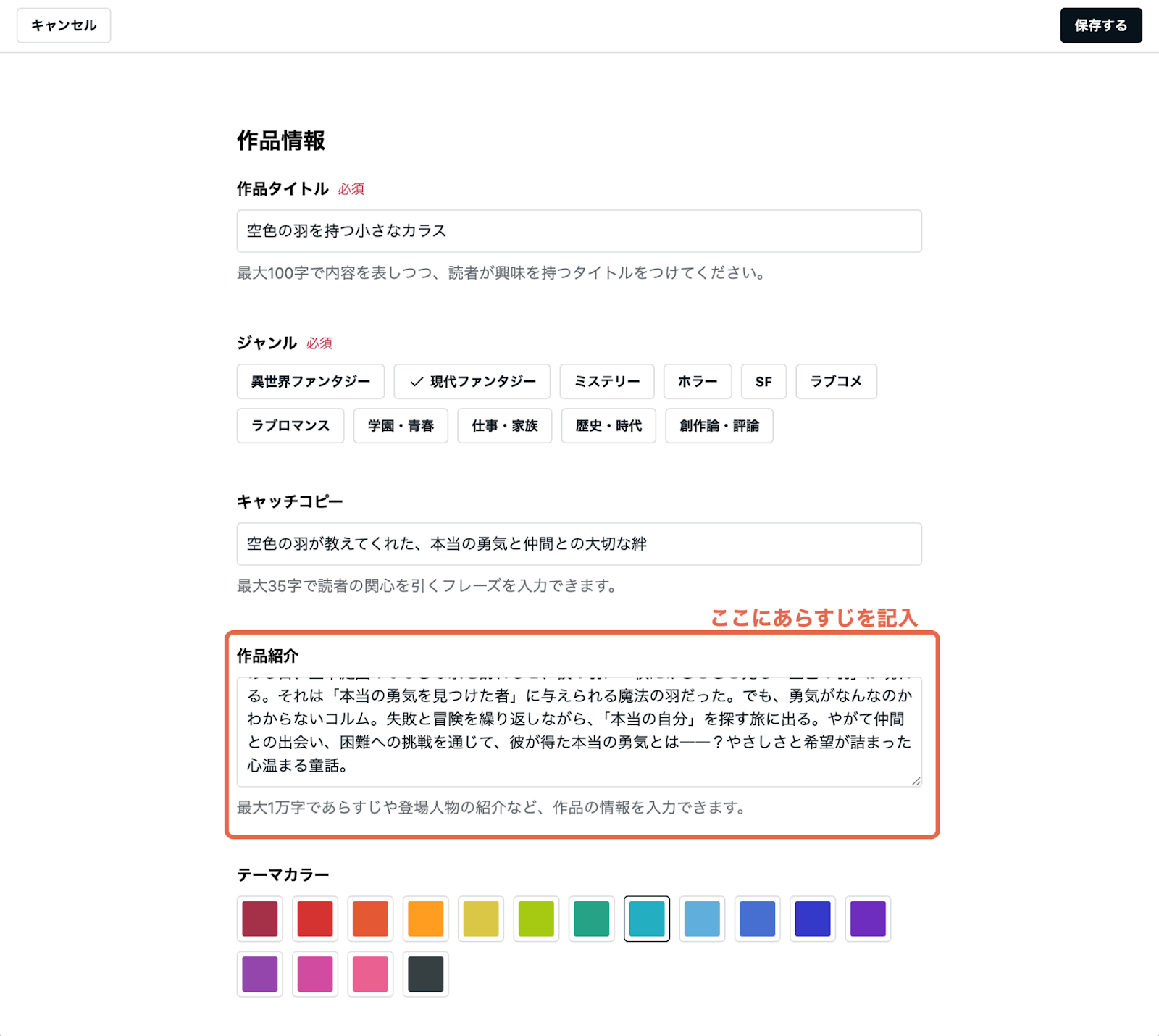This screenshot has height=1036, width=1159.
Task: Click the 最大35字 catchphrase hint text
Action: point(427,586)
